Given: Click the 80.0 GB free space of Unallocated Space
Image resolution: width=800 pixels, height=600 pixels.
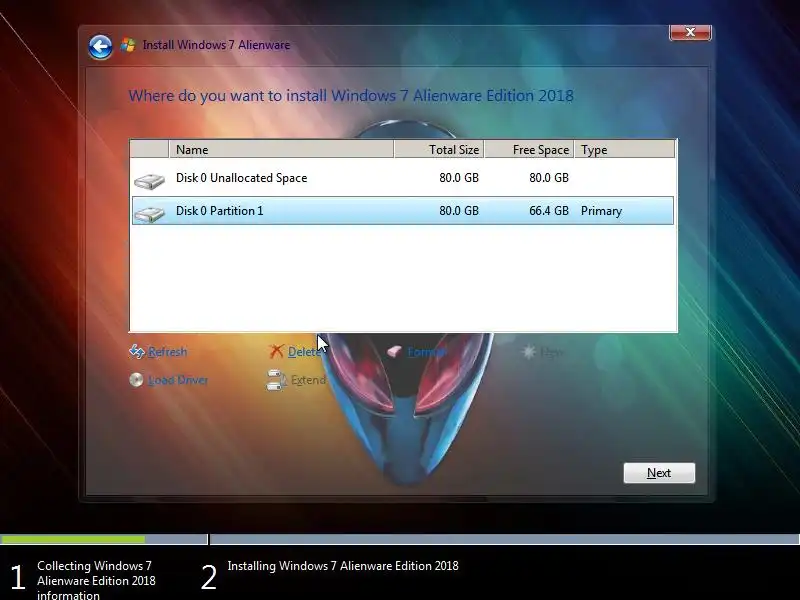Looking at the screenshot, I should coord(548,178).
